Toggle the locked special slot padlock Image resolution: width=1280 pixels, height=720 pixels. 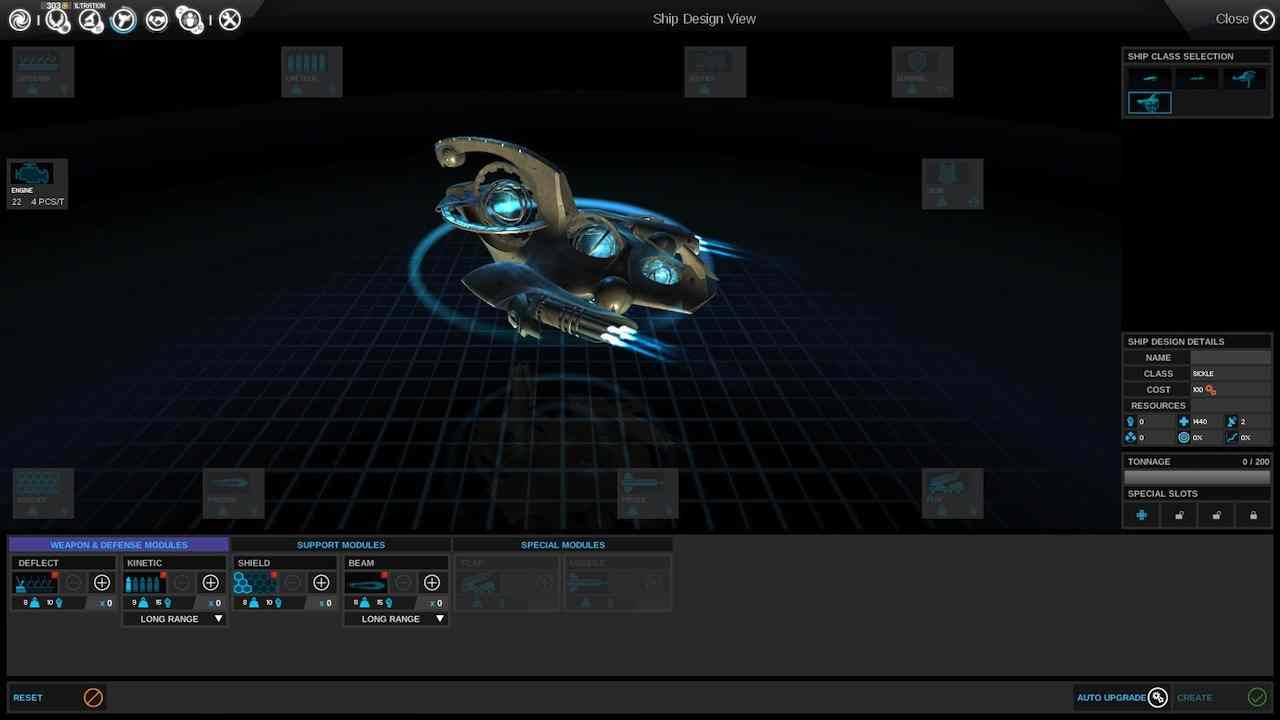(x=1253, y=516)
